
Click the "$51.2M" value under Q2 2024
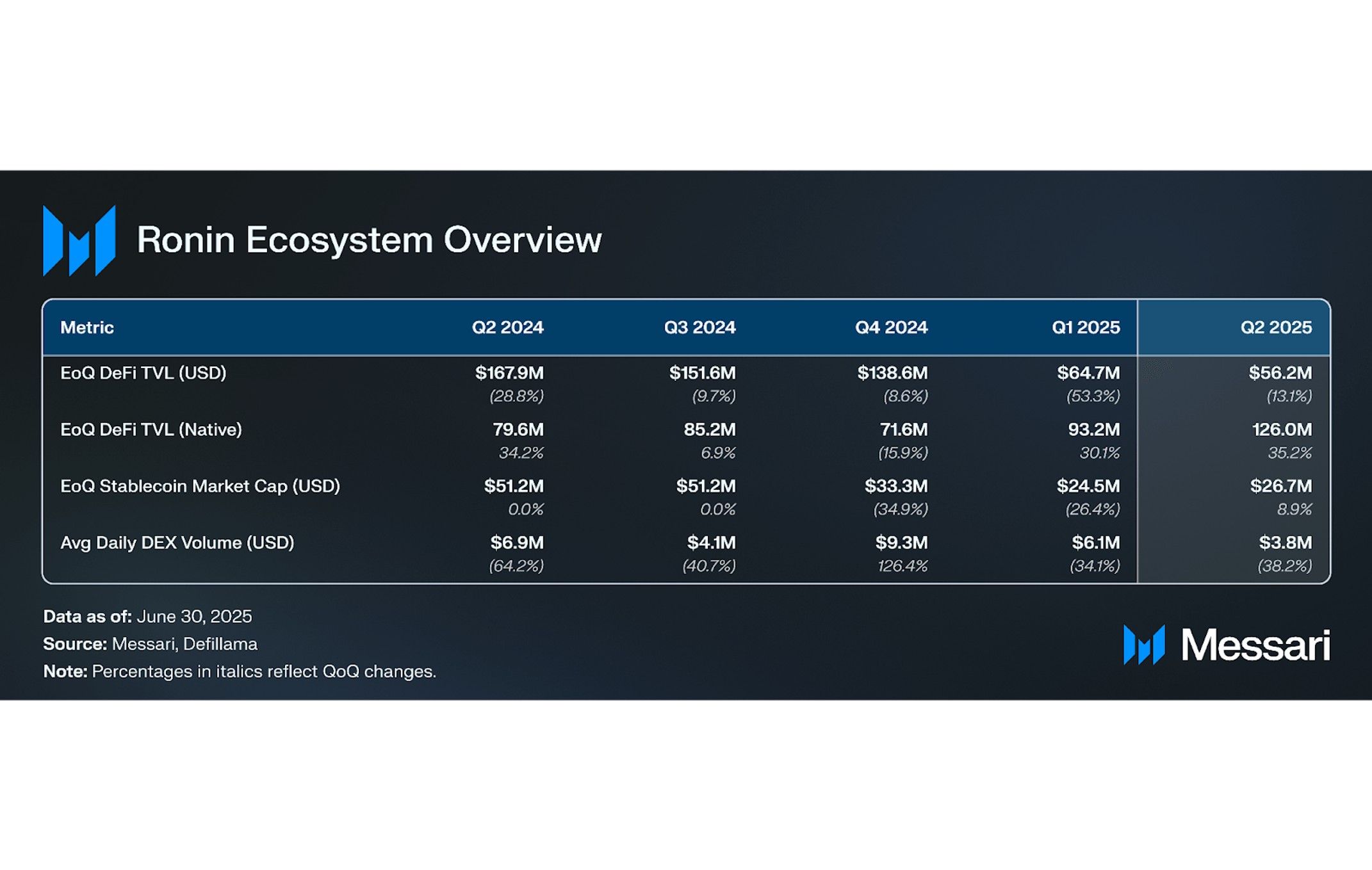tap(514, 487)
